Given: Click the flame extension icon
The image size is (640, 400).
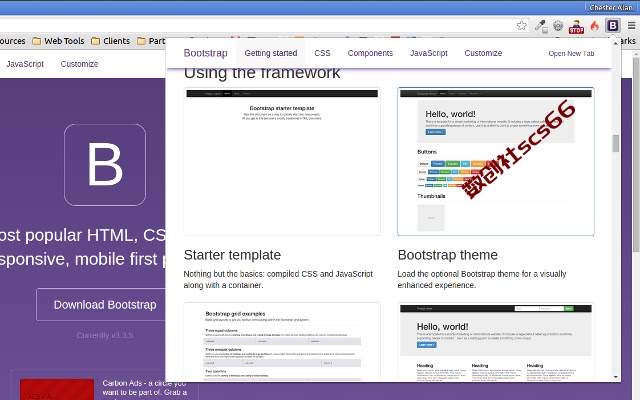Looking at the screenshot, I should [x=594, y=26].
